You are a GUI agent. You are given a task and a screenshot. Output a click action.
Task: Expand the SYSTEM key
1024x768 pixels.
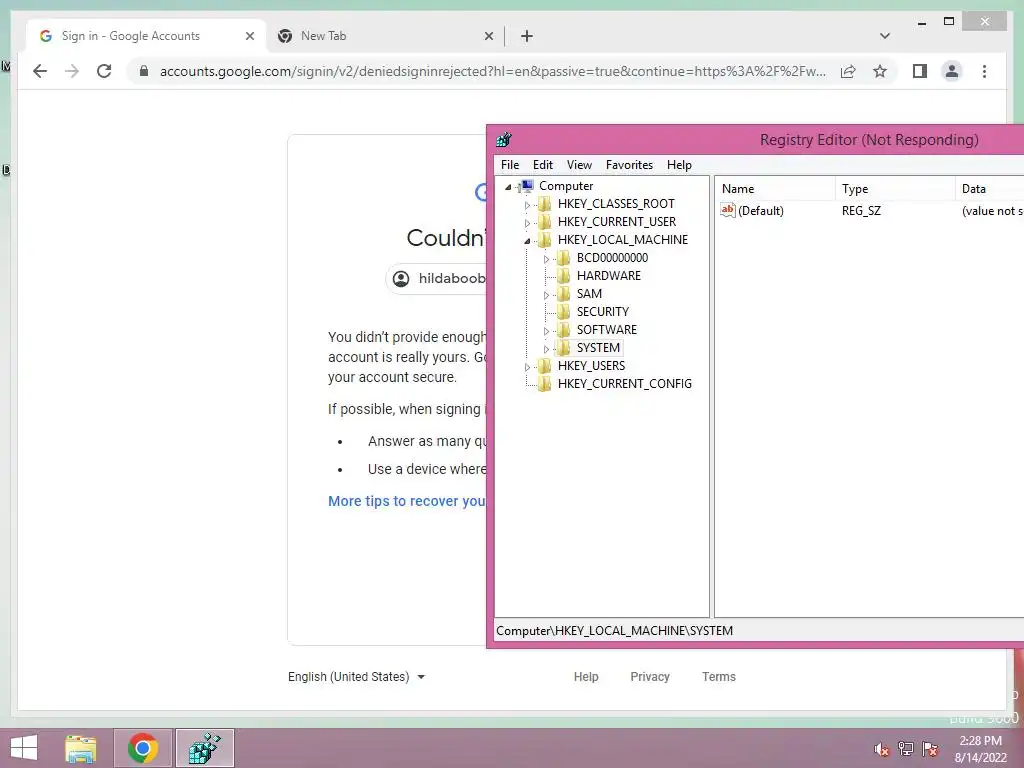tap(547, 349)
